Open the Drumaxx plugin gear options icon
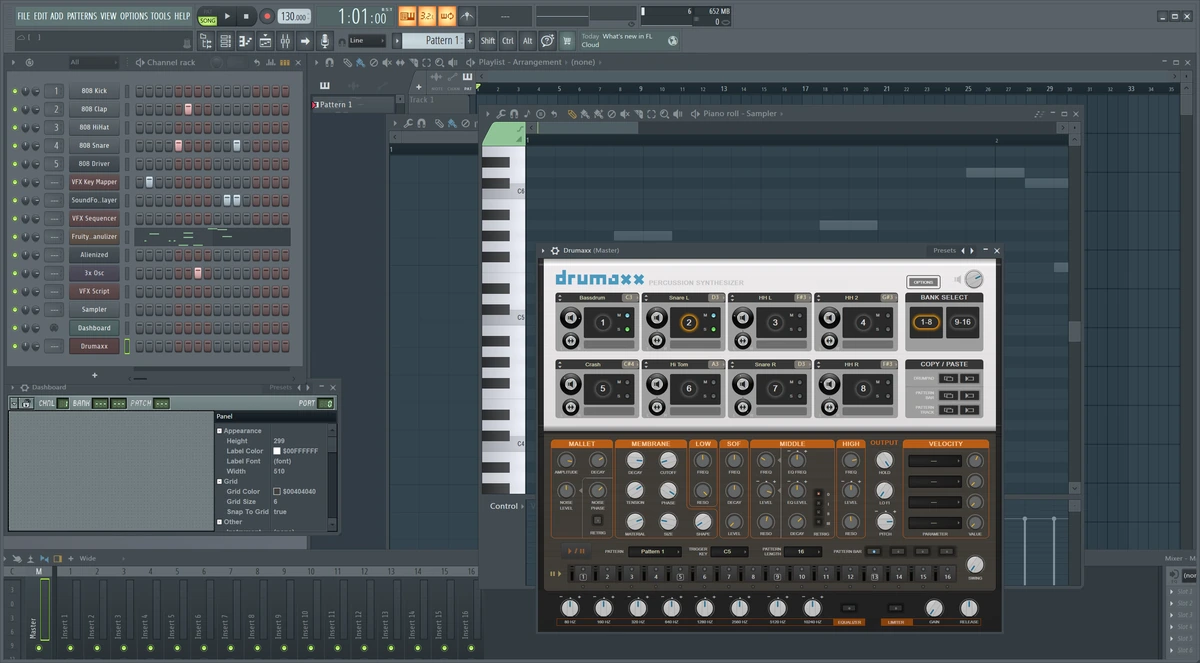The height and width of the screenshot is (663, 1200). click(555, 251)
